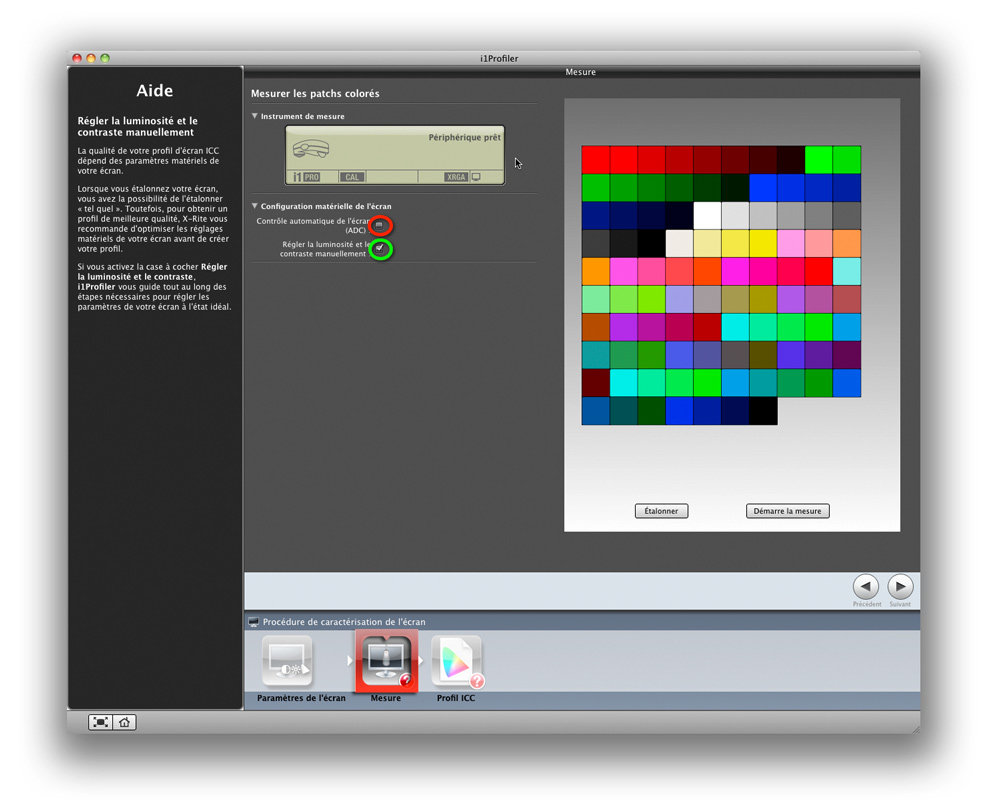Click the full-screen mode icon in the bottom bar
The image size is (1000, 808).
tap(100, 722)
